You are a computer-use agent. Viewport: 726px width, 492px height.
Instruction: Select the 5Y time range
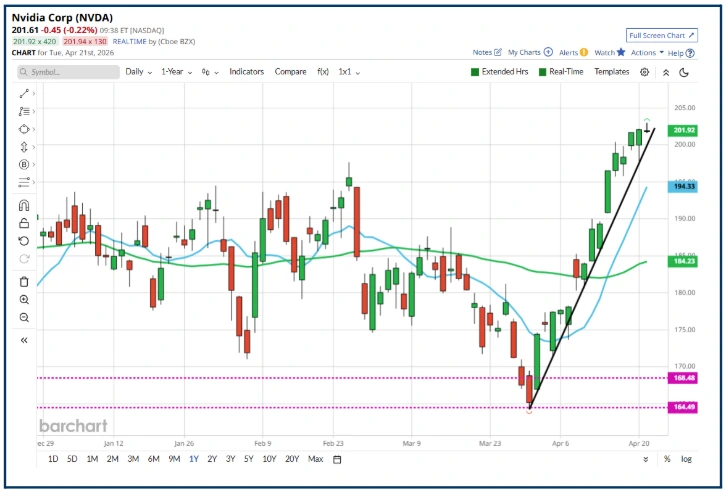point(249,459)
